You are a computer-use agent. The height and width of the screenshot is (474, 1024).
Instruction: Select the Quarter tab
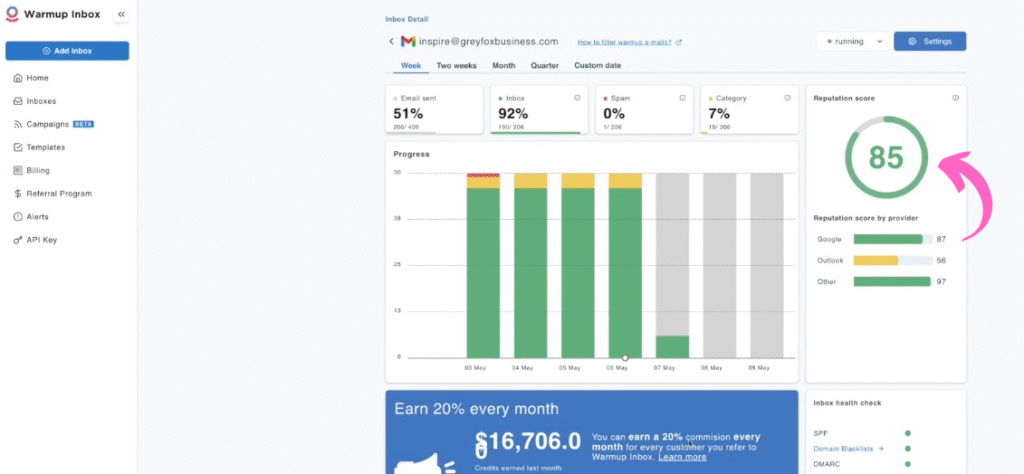pos(544,66)
